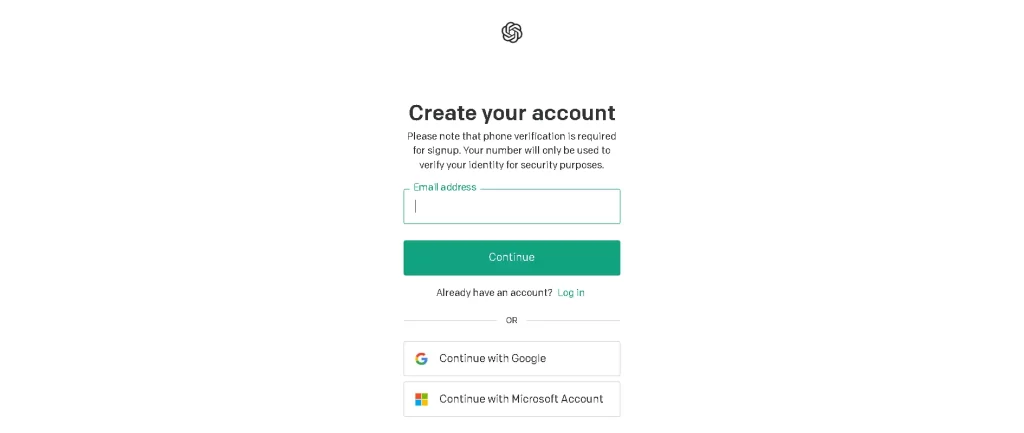Click the Continue with Microsoft Account text
Image resolution: width=1024 pixels, height=433 pixels.
[x=521, y=399]
